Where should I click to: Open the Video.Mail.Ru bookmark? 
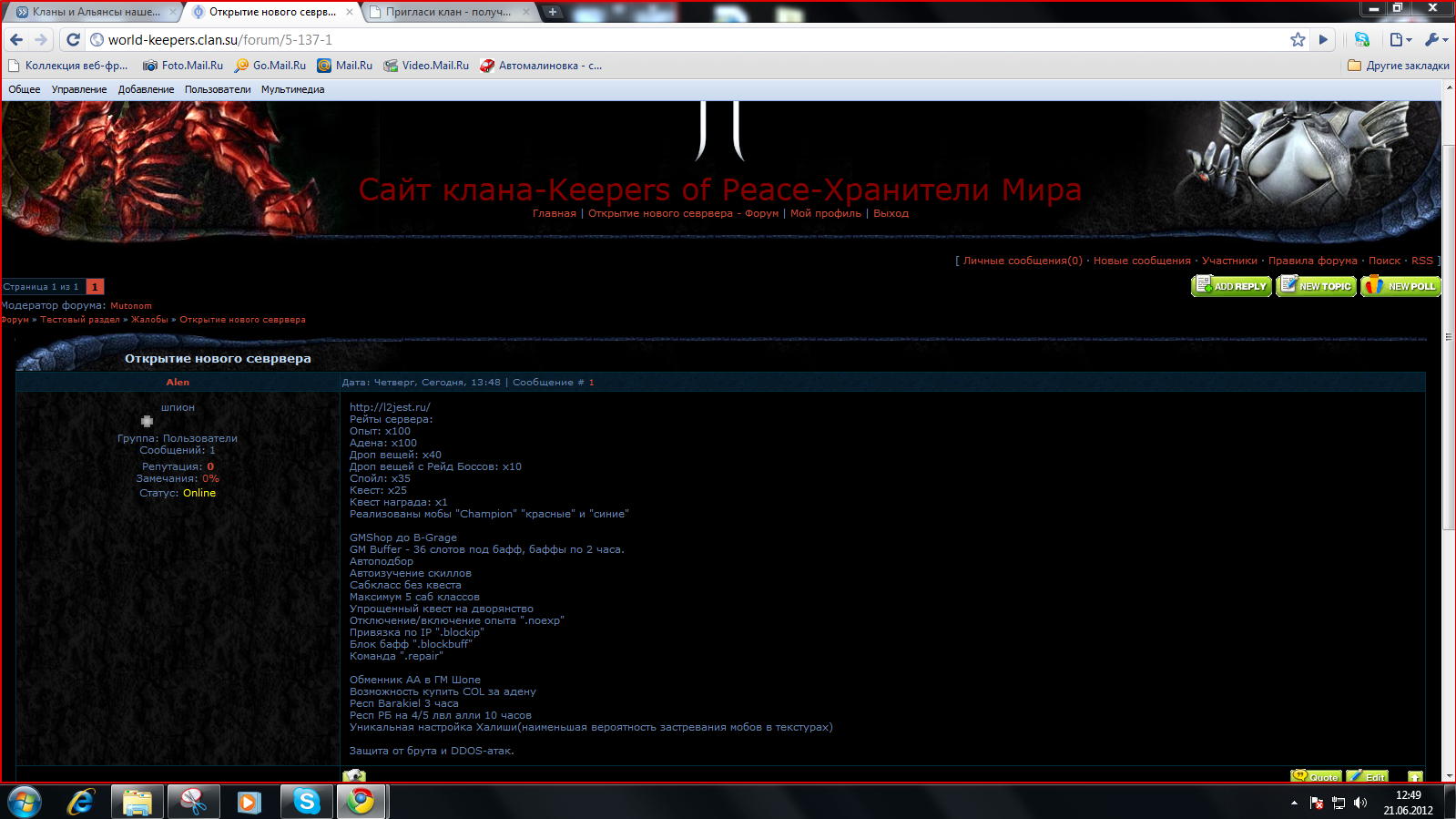tap(426, 66)
